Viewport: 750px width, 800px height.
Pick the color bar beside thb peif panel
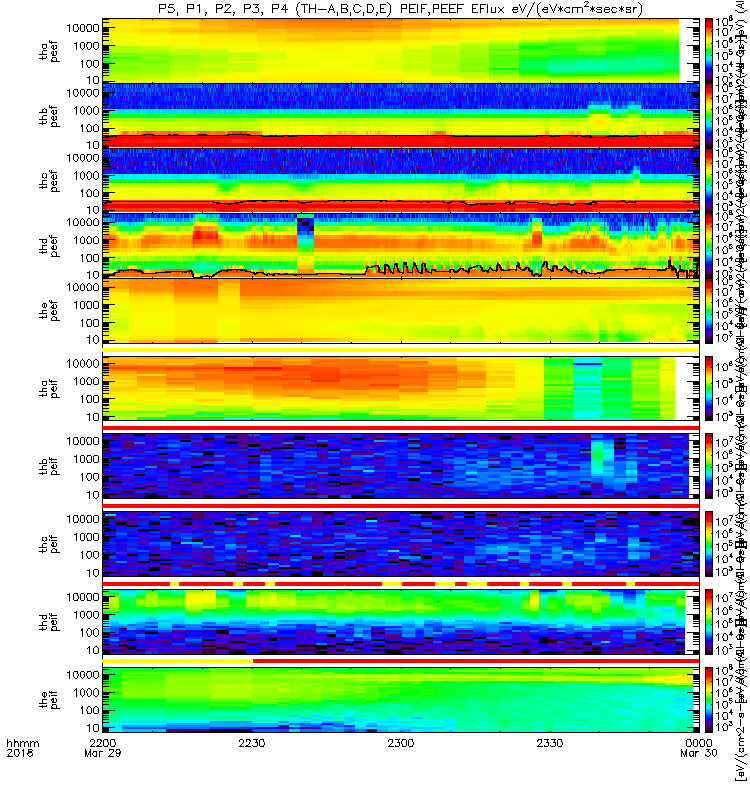coord(709,466)
